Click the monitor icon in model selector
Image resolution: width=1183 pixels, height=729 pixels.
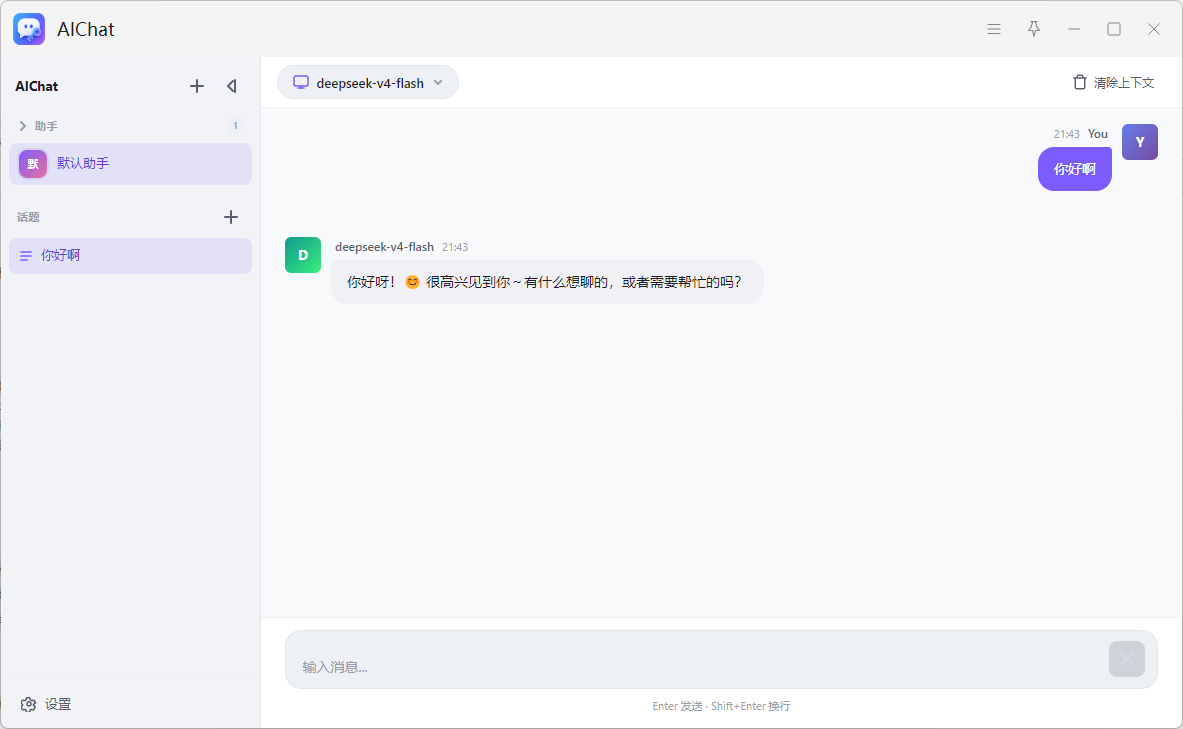[301, 82]
